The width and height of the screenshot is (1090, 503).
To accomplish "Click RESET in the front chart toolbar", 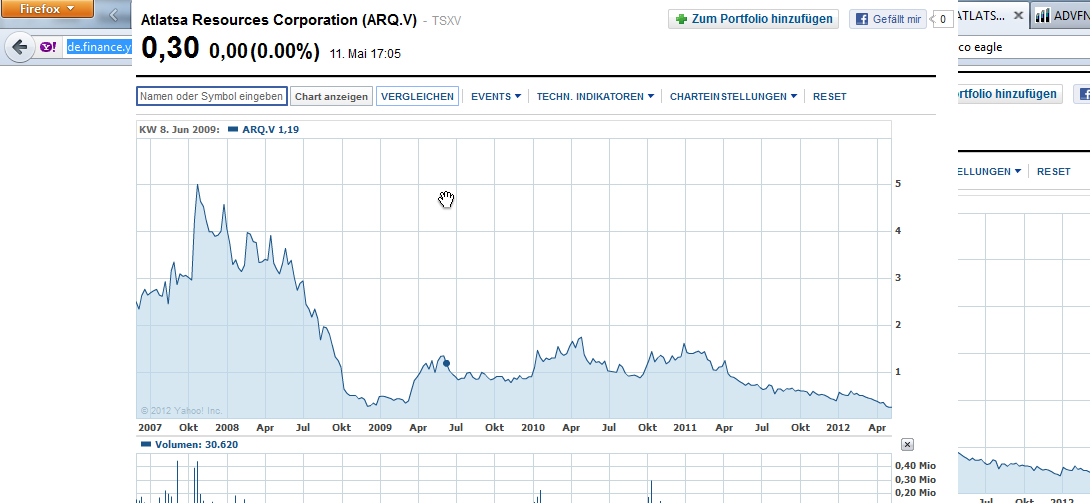I will pos(829,97).
